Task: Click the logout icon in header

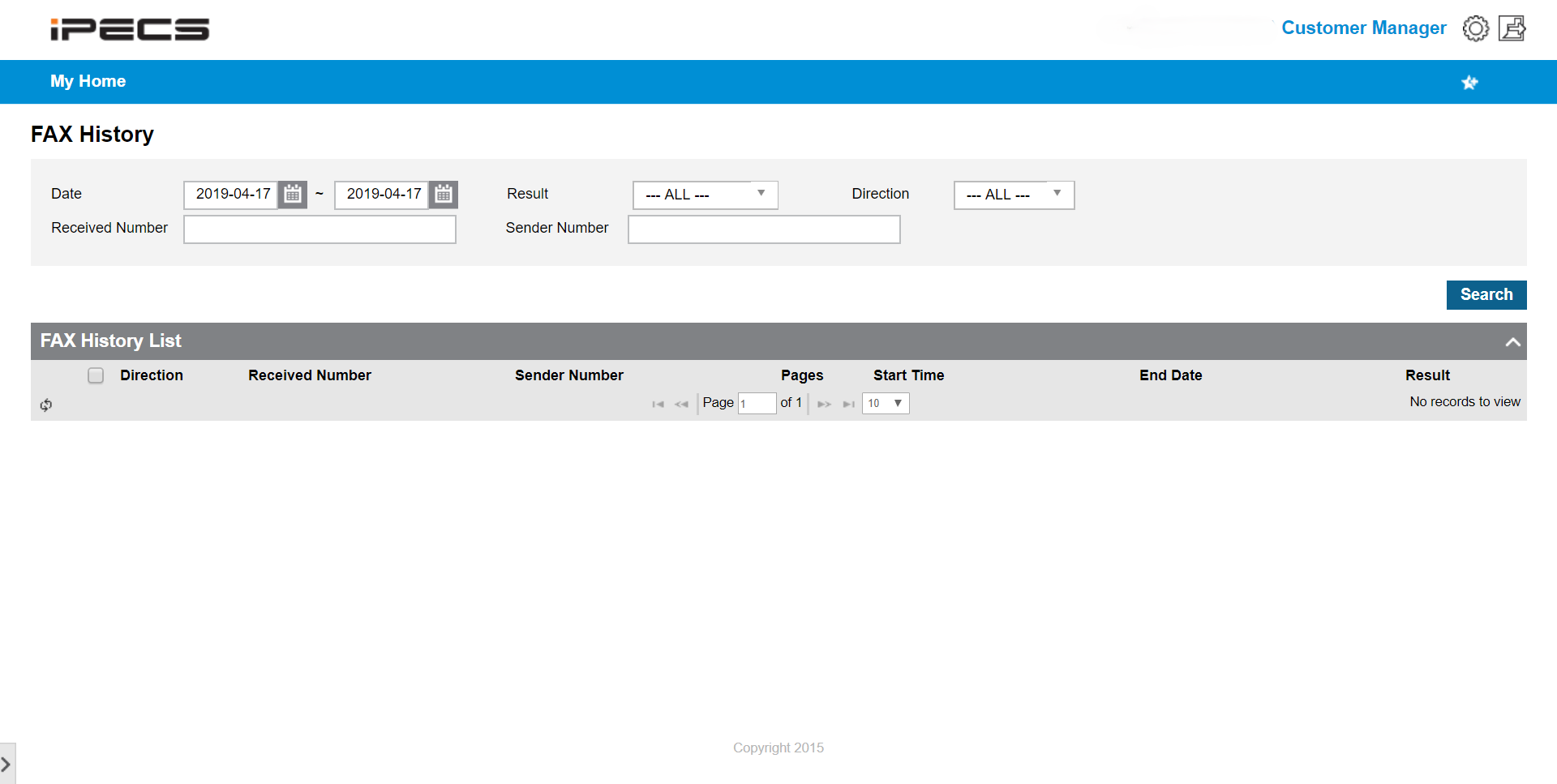Action: pyautogui.click(x=1512, y=28)
